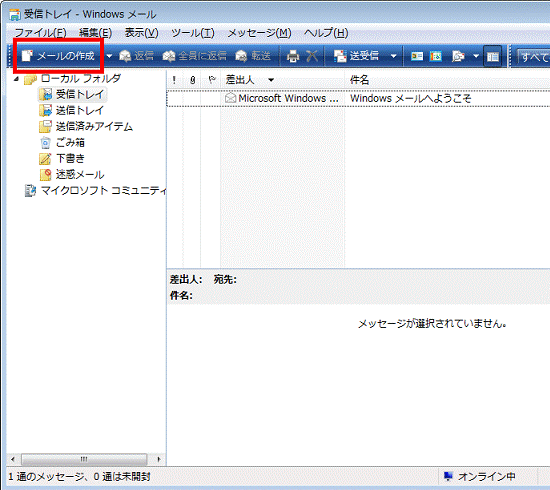Collapse the ローカル フォルダ tree node

(x=16, y=79)
